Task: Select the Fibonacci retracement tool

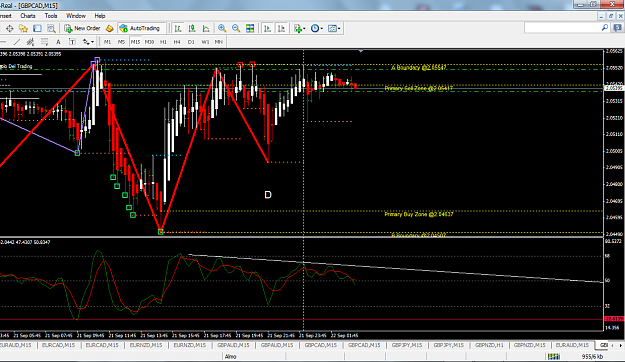Action: pyautogui.click(x=44, y=42)
